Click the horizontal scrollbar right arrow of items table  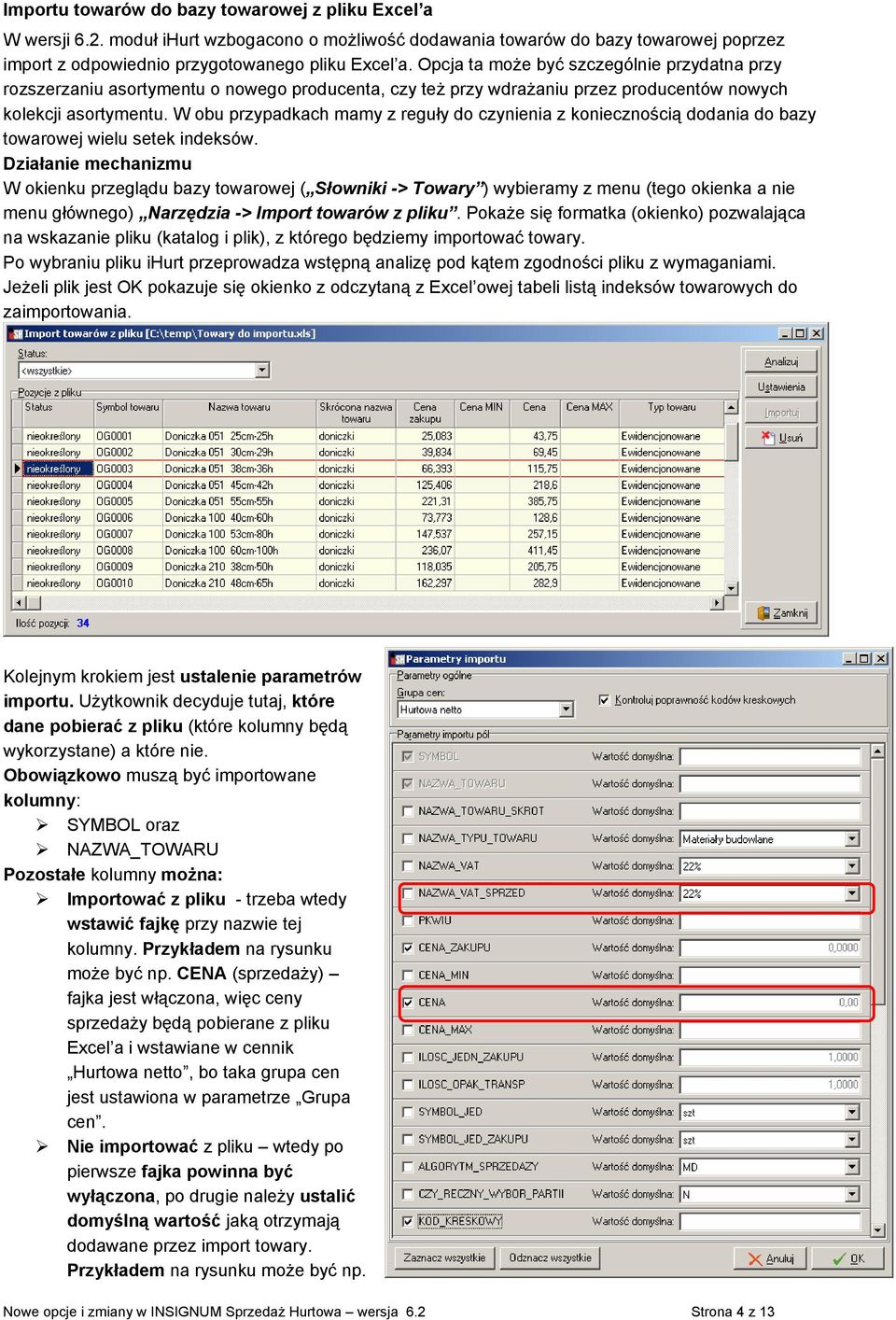[718, 603]
